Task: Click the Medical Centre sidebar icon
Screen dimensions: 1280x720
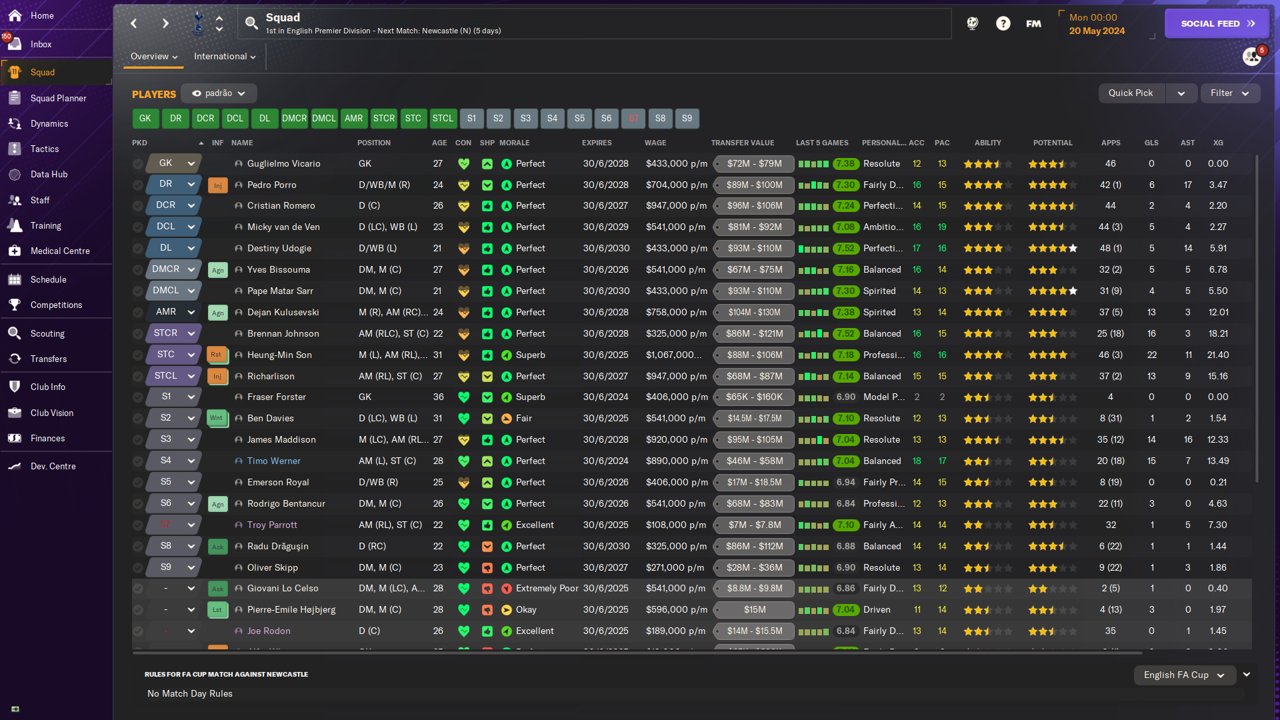Action: click(x=15, y=251)
